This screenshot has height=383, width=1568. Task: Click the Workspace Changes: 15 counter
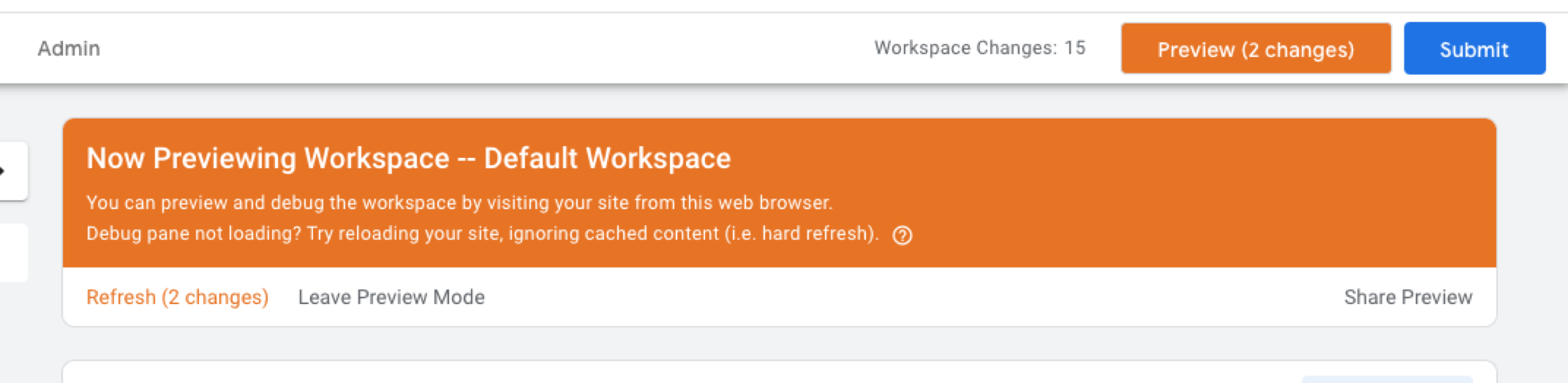point(979,48)
